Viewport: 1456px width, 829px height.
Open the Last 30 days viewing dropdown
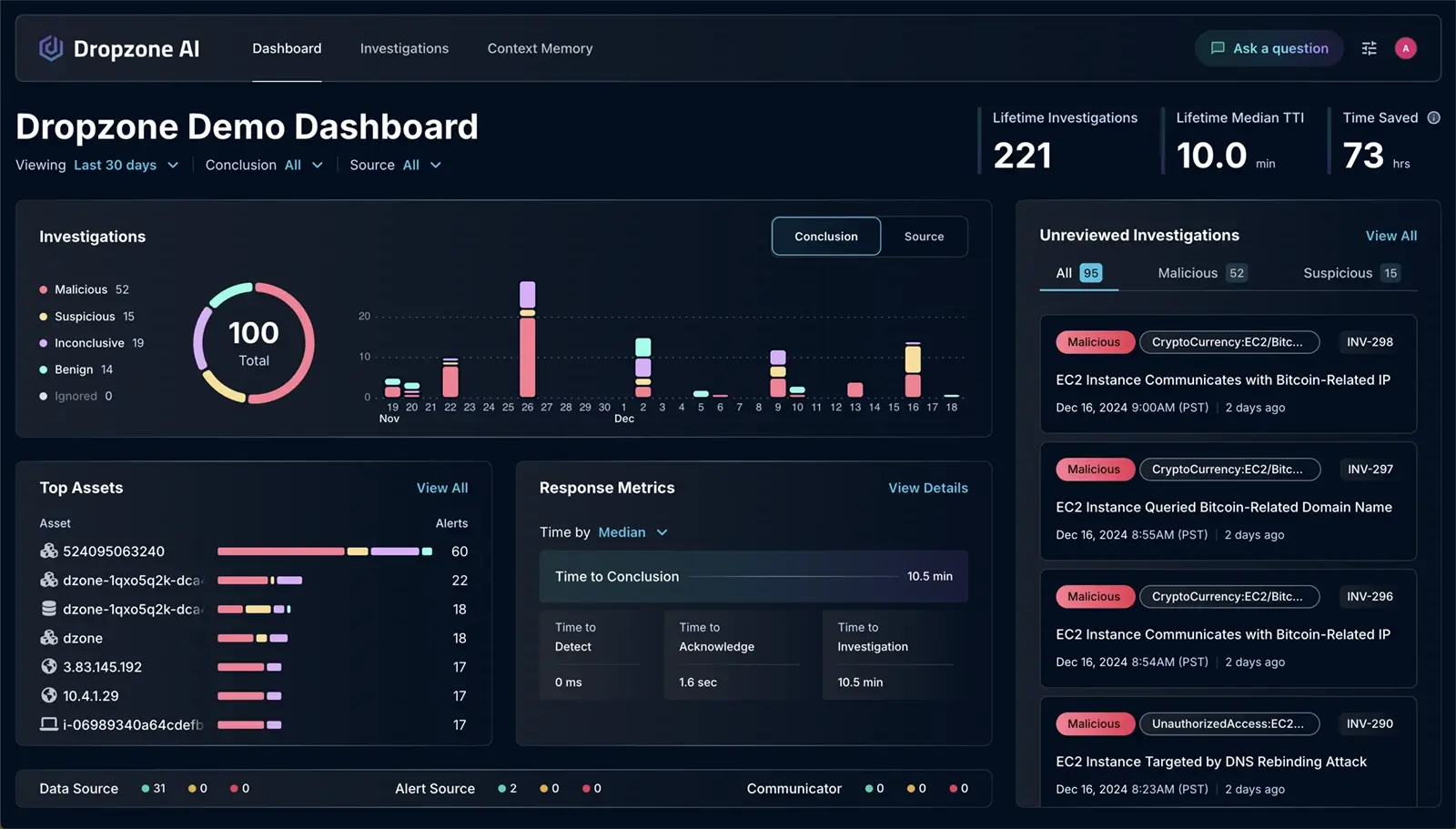click(x=126, y=165)
